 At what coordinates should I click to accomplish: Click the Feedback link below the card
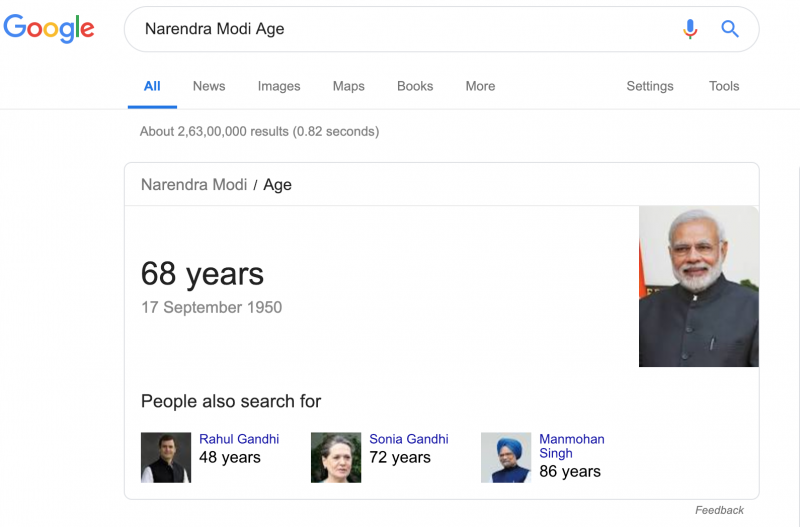pyautogui.click(x=719, y=510)
